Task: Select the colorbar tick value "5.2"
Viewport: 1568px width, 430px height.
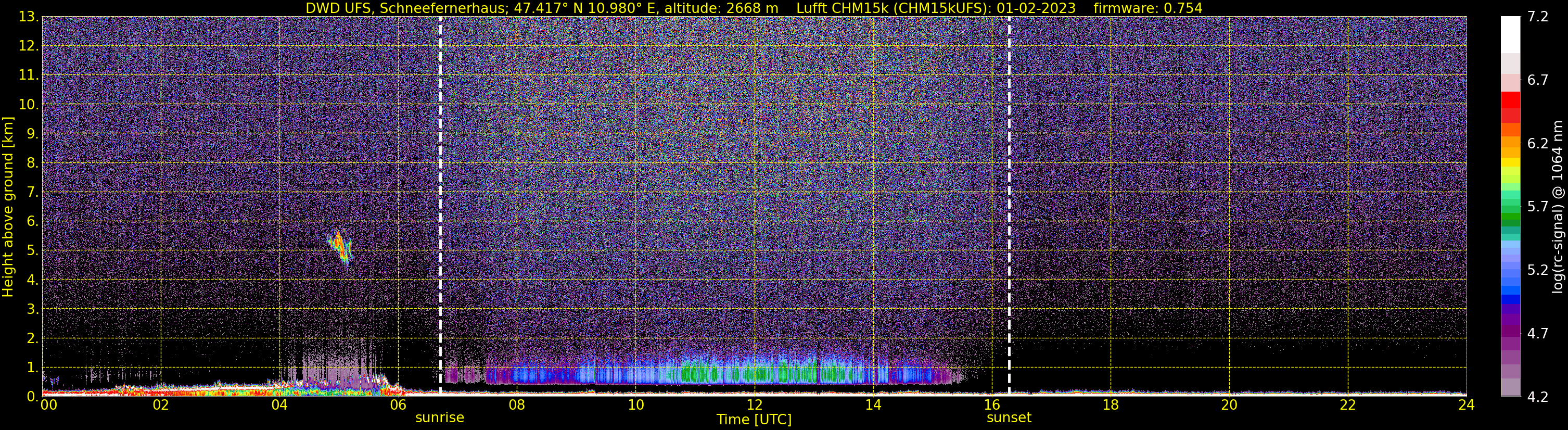Action: point(1538,270)
